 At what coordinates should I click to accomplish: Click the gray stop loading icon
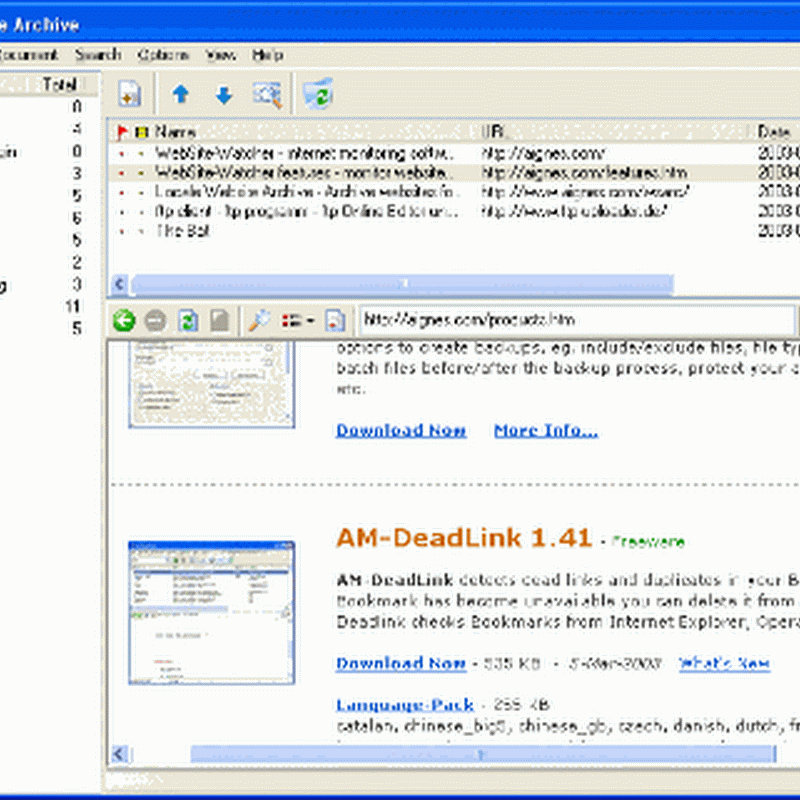pyautogui.click(x=155, y=321)
